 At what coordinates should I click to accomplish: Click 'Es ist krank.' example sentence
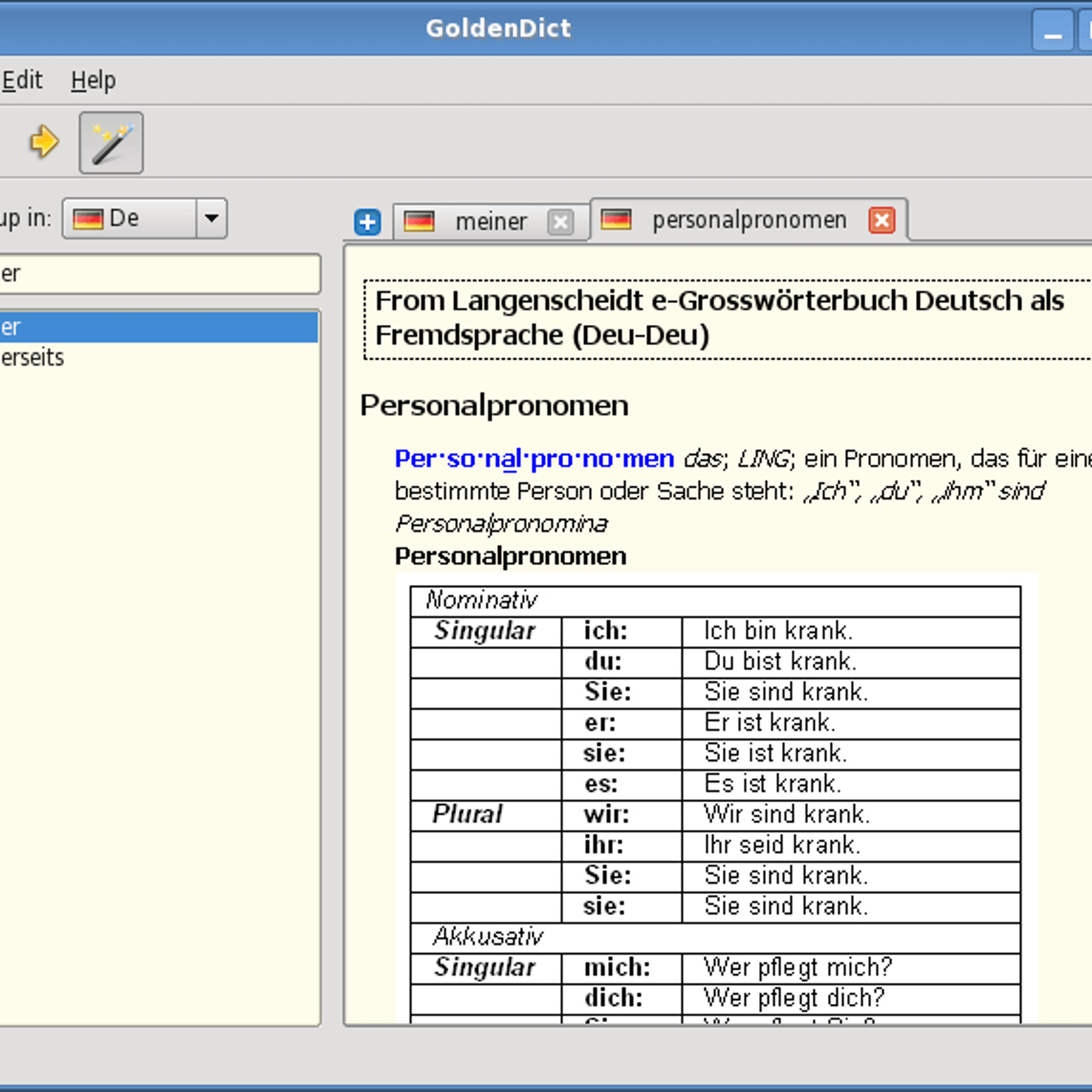click(773, 784)
